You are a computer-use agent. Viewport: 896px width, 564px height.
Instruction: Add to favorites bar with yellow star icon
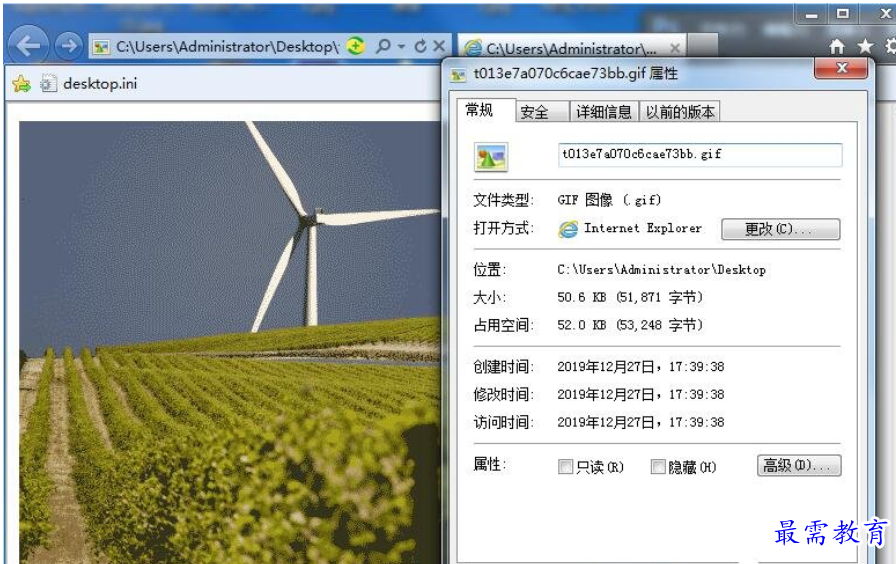pos(21,83)
